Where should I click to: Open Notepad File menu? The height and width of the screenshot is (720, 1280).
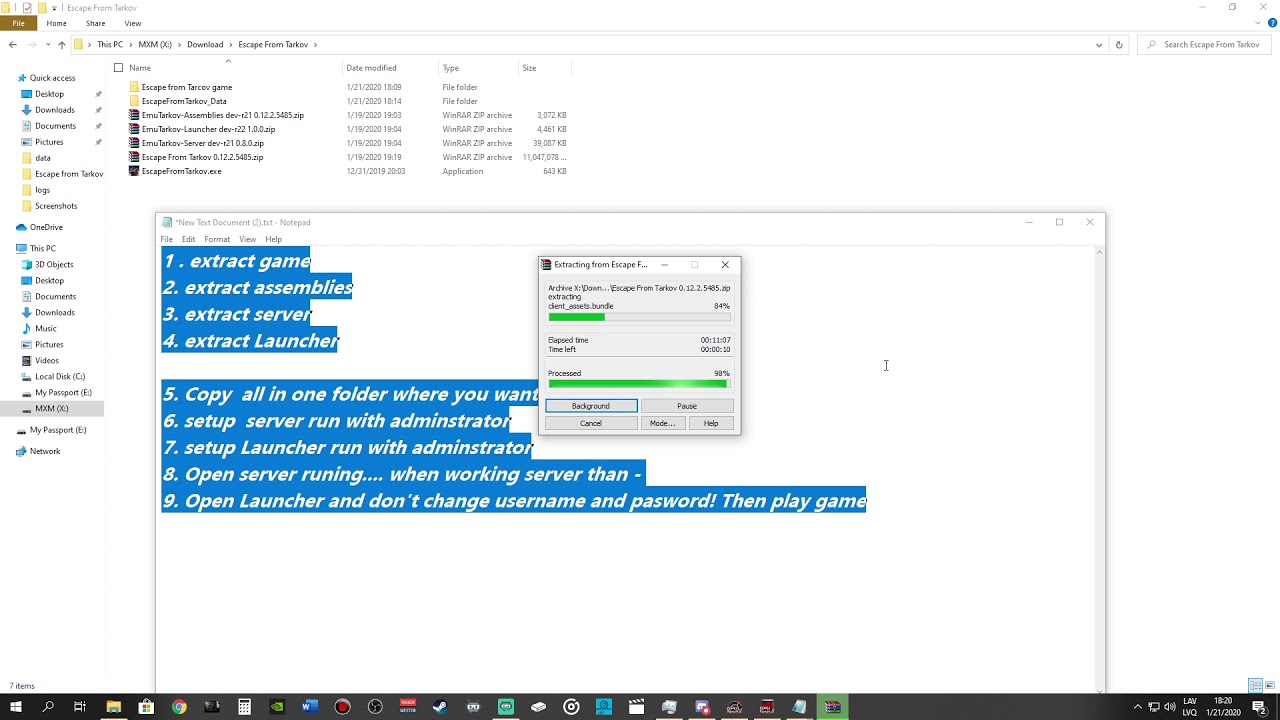coord(167,239)
